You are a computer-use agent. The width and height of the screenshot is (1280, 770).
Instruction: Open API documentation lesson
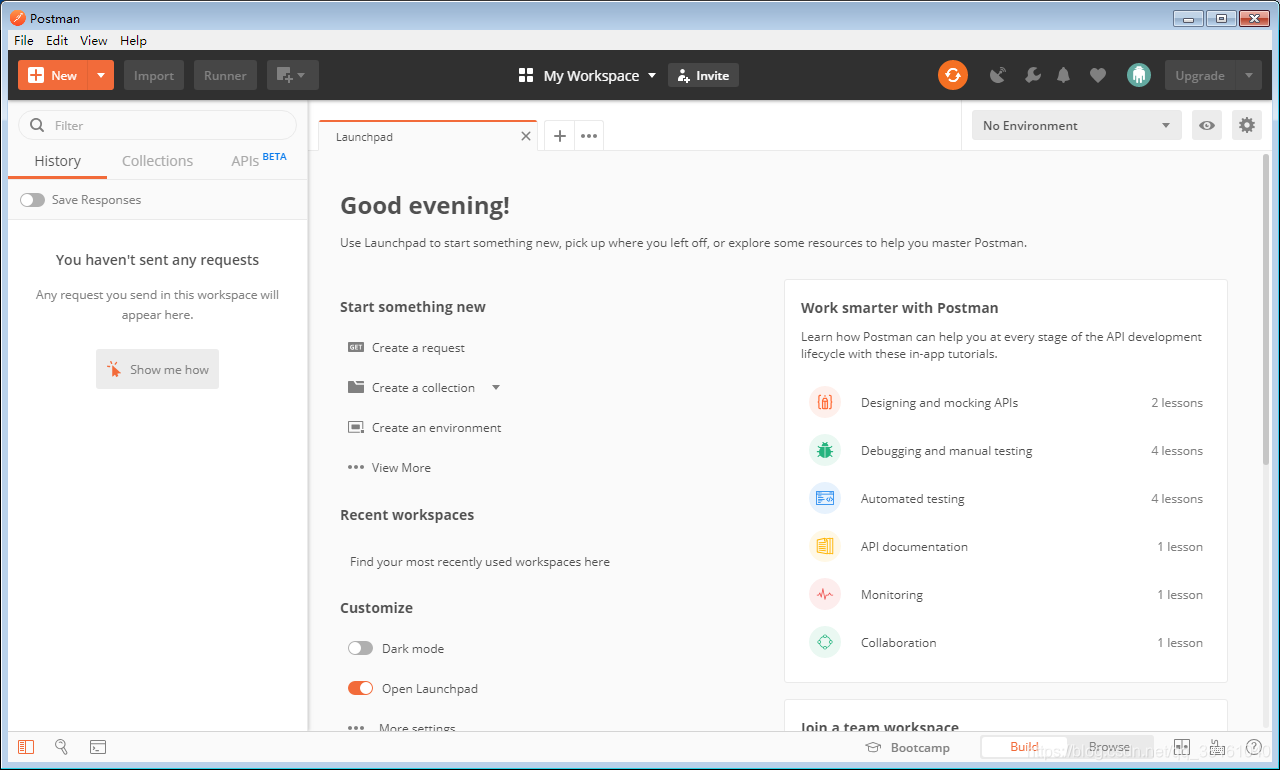tap(1006, 547)
